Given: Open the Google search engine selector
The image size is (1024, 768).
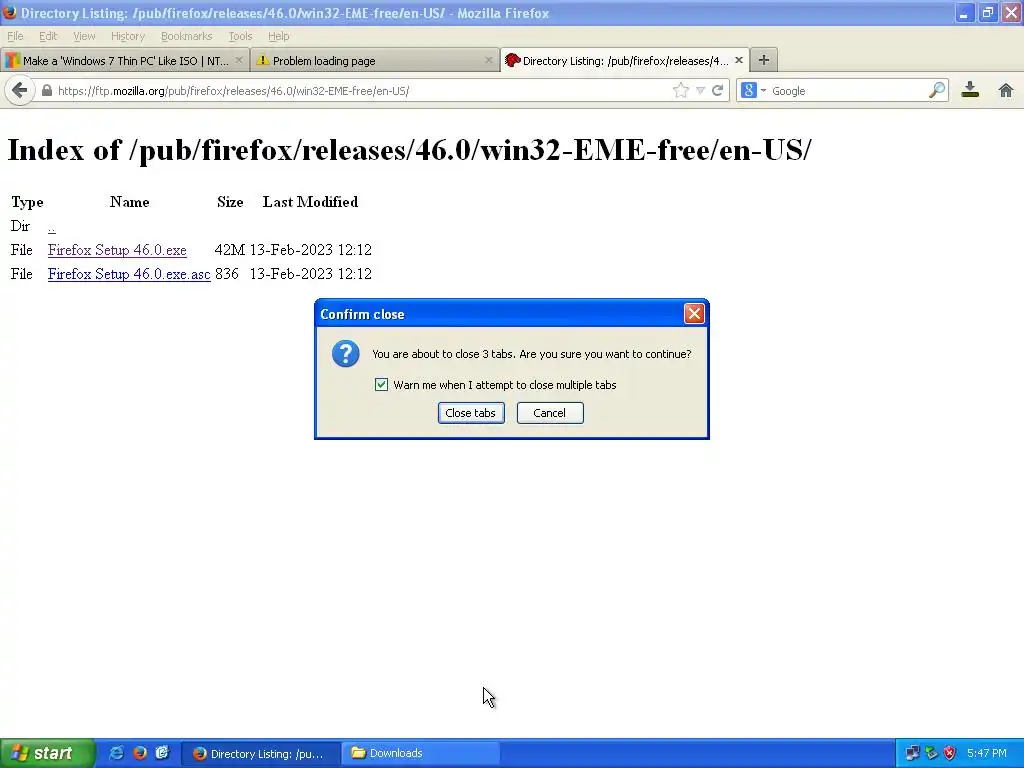Looking at the screenshot, I should [x=753, y=91].
